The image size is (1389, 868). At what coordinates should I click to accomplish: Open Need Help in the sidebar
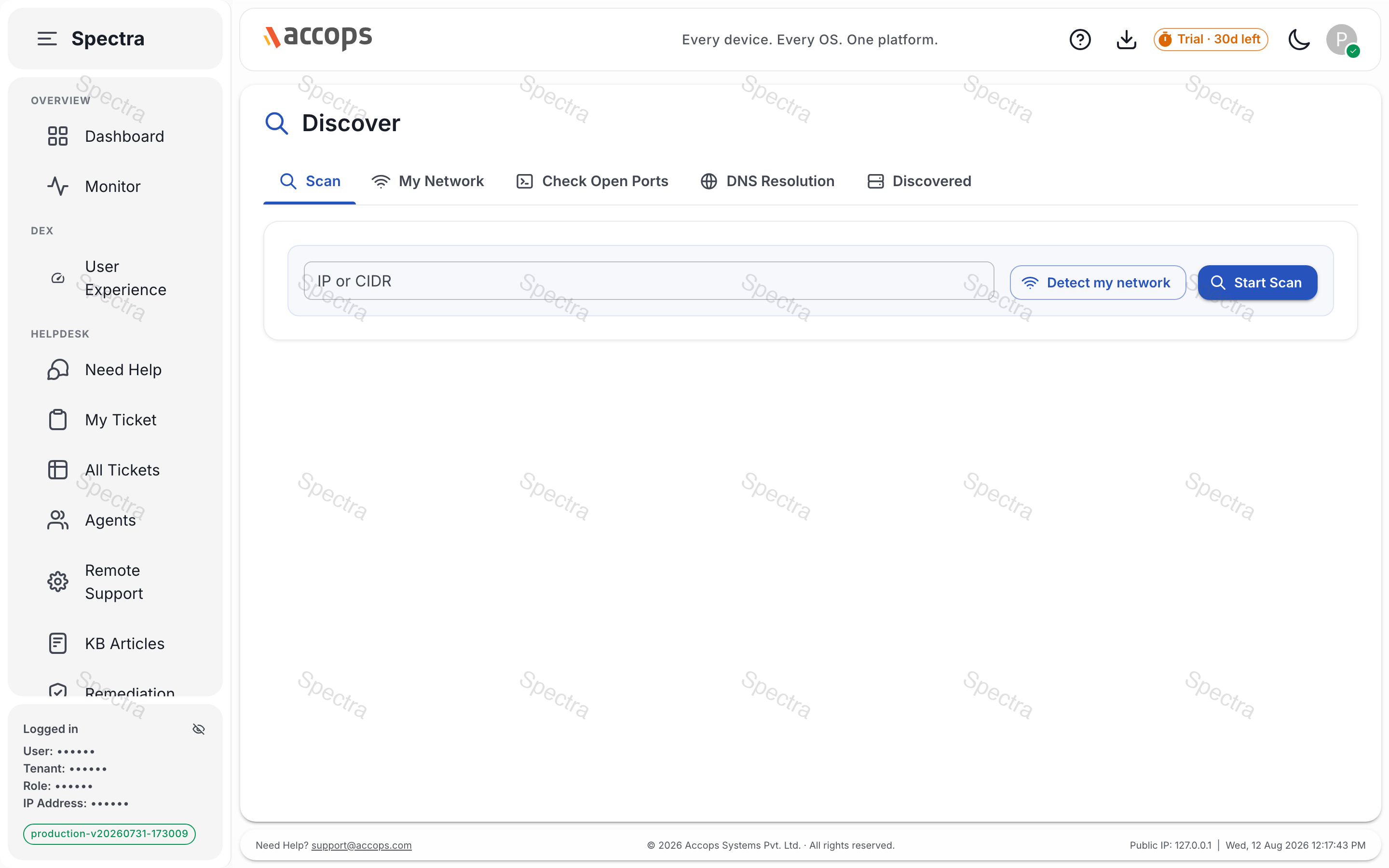pyautogui.click(x=115, y=370)
